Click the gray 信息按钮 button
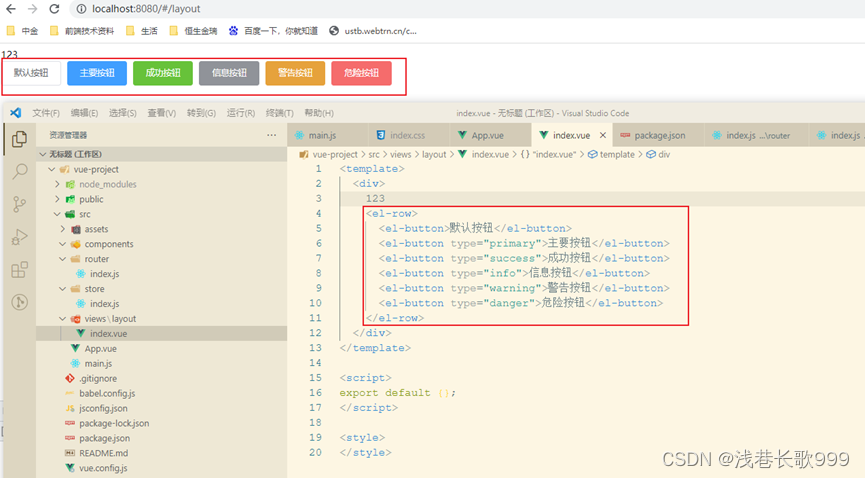Image resolution: width=865 pixels, height=478 pixels. [229, 73]
